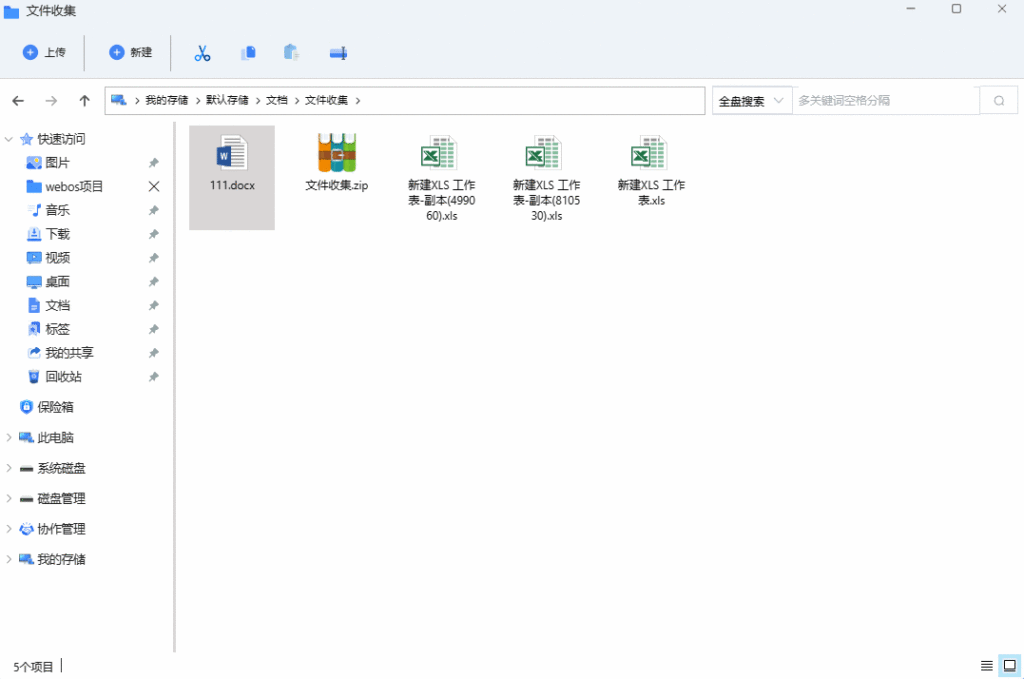Expand the 此电脑 tree node
The width and height of the screenshot is (1024, 679).
tap(9, 438)
